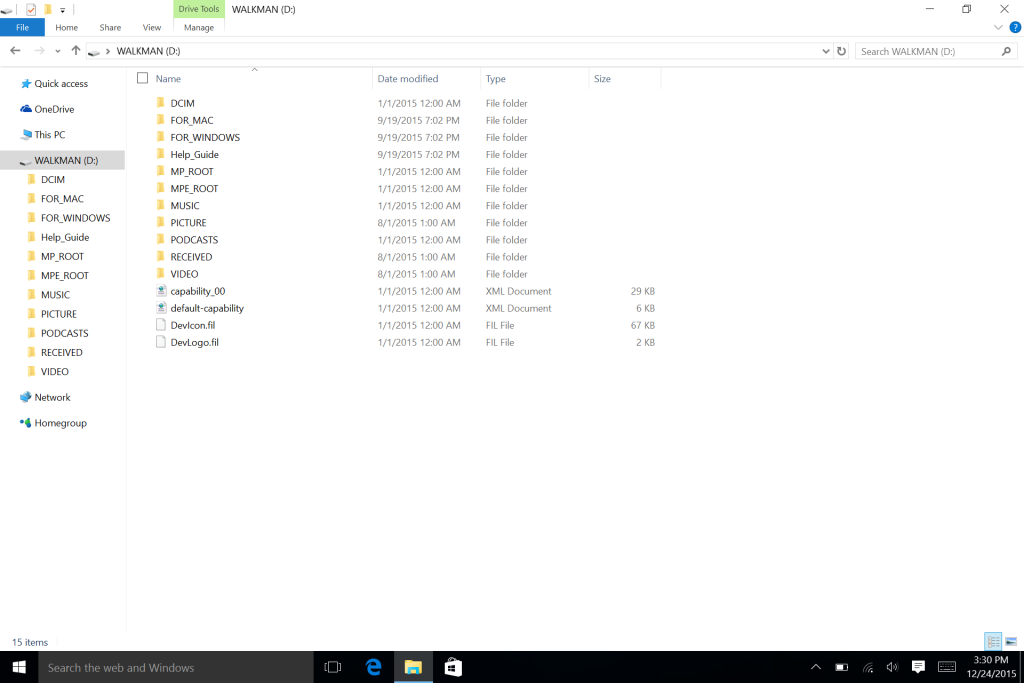Select the MUSIC folder icon in file list
Viewport: 1024px width, 683px height.
161,205
